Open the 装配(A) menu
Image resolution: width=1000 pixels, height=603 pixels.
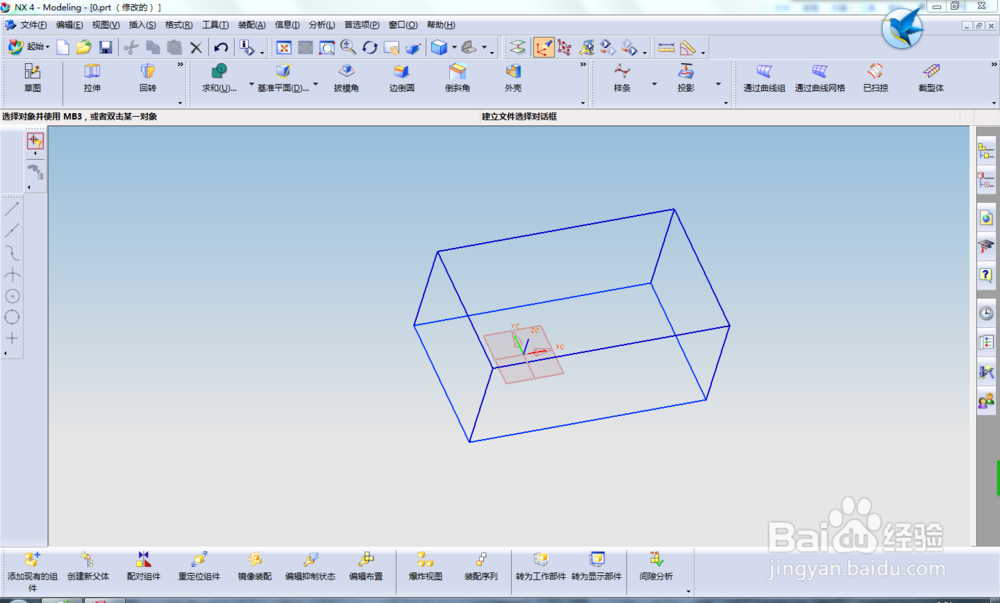coord(252,25)
